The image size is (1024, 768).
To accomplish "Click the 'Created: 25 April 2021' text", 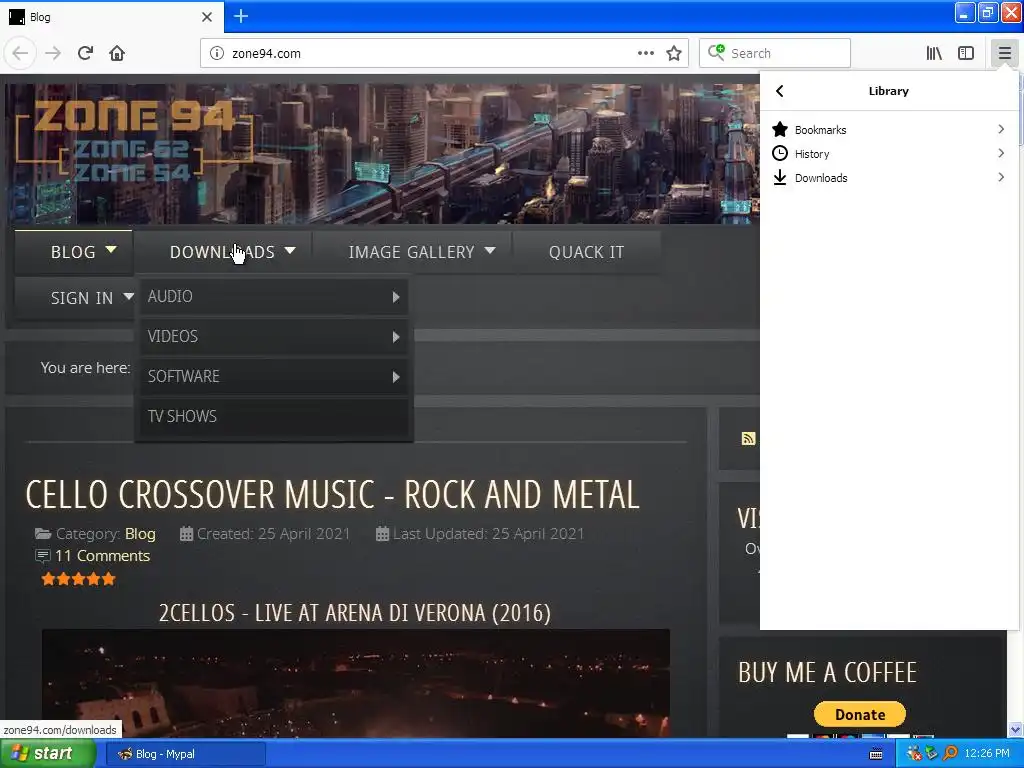I will click(x=273, y=534).
